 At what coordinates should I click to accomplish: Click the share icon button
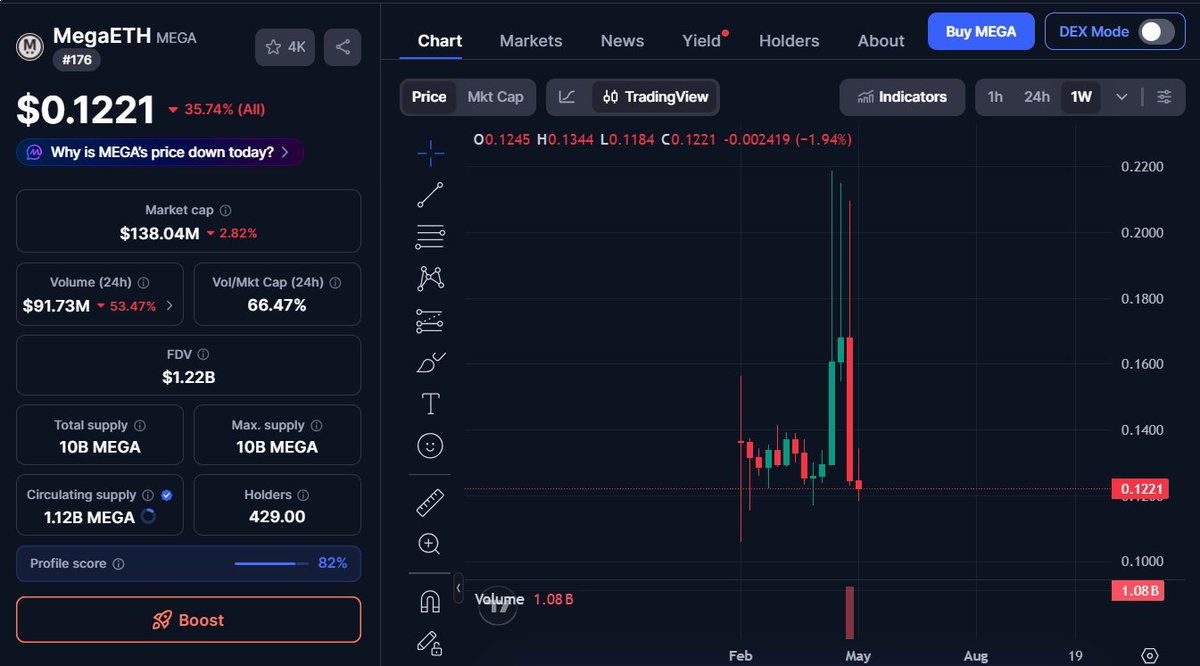[343, 47]
